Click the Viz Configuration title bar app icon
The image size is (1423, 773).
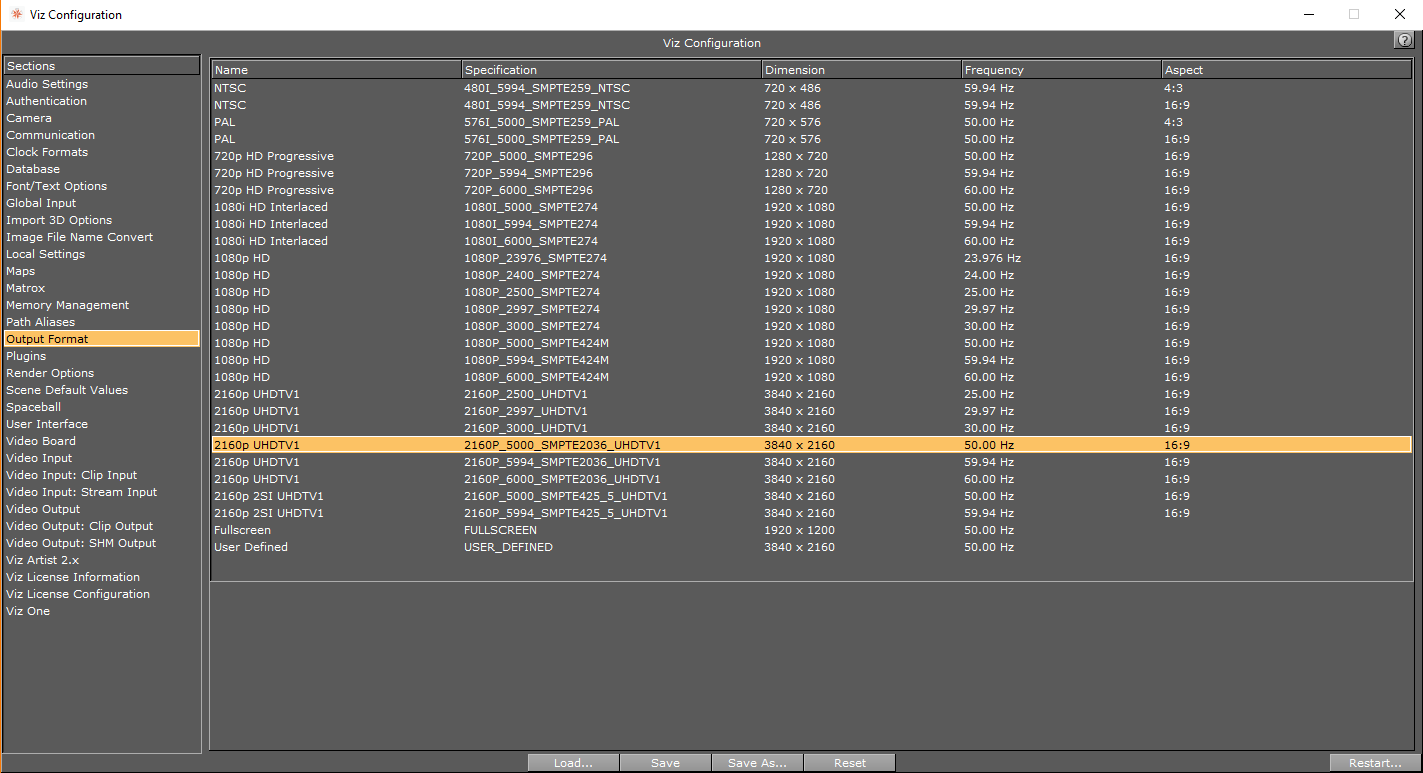(16, 14)
